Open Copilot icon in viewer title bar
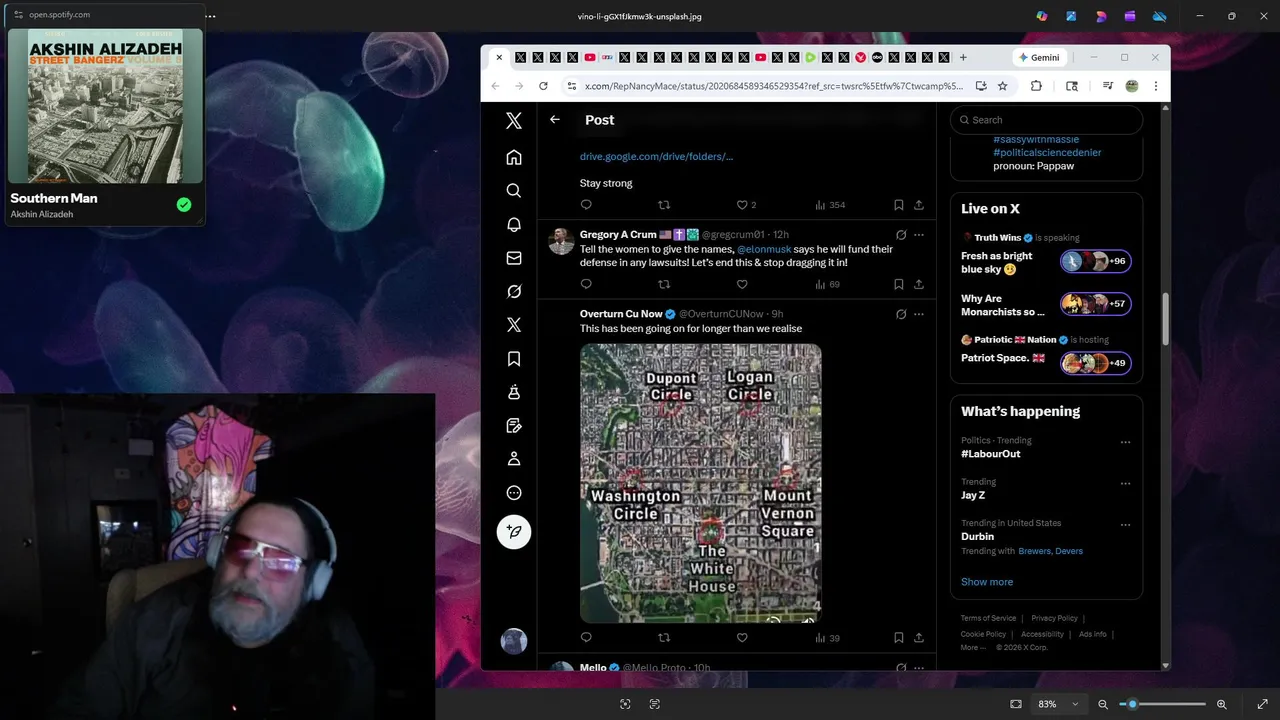This screenshot has width=1280, height=720. click(1042, 16)
